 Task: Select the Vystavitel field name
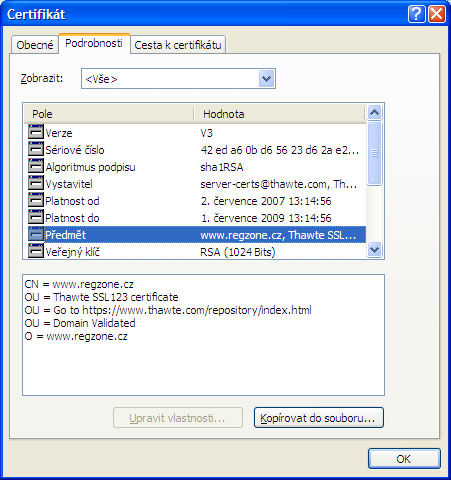coord(69,184)
